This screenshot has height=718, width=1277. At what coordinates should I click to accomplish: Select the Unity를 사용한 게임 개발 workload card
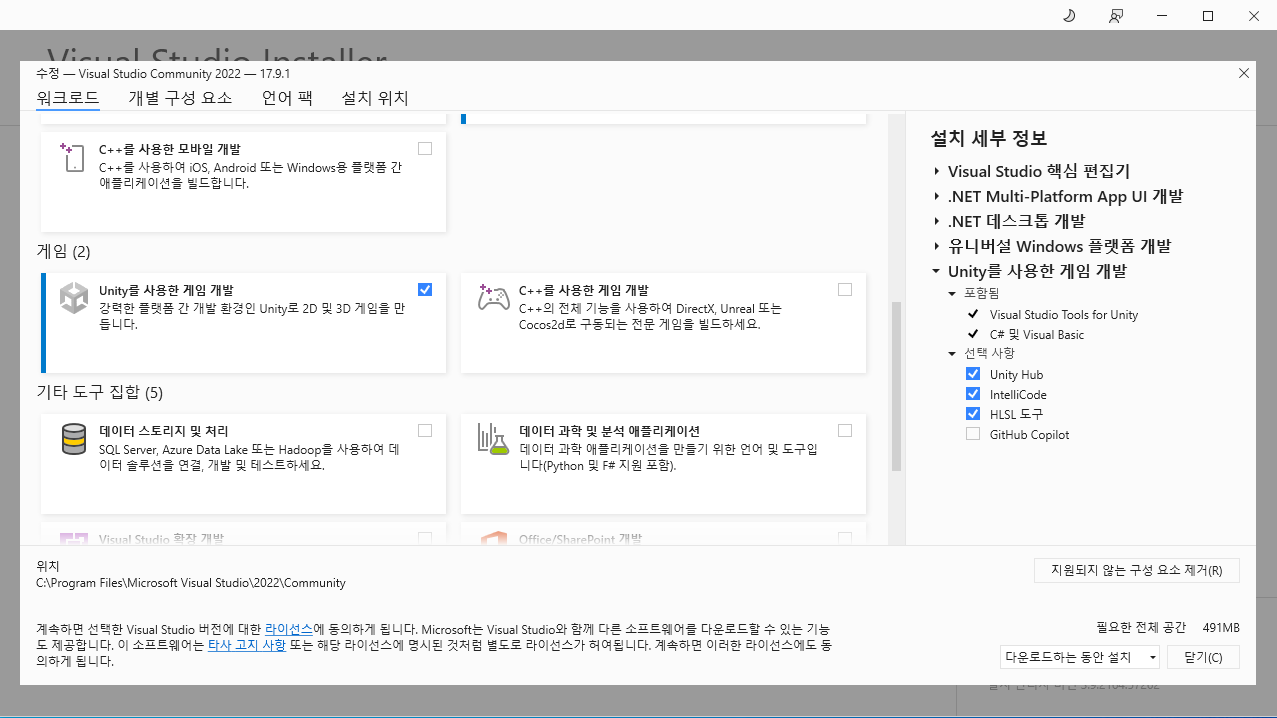pyautogui.click(x=243, y=323)
